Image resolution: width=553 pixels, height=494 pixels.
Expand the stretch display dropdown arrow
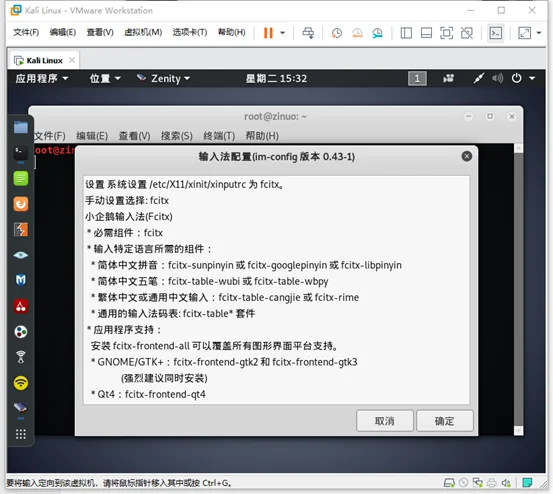[x=539, y=33]
